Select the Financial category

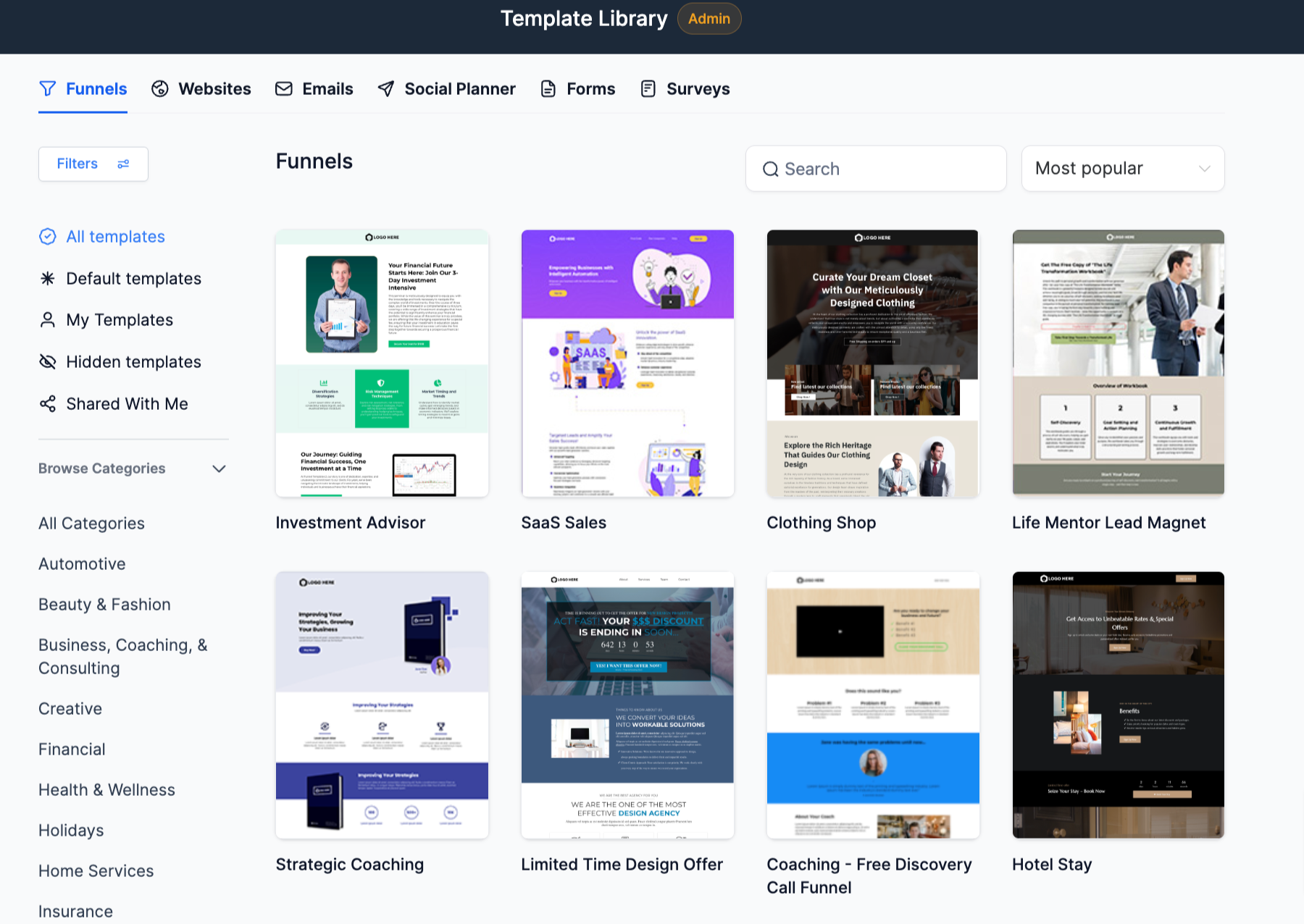72,749
